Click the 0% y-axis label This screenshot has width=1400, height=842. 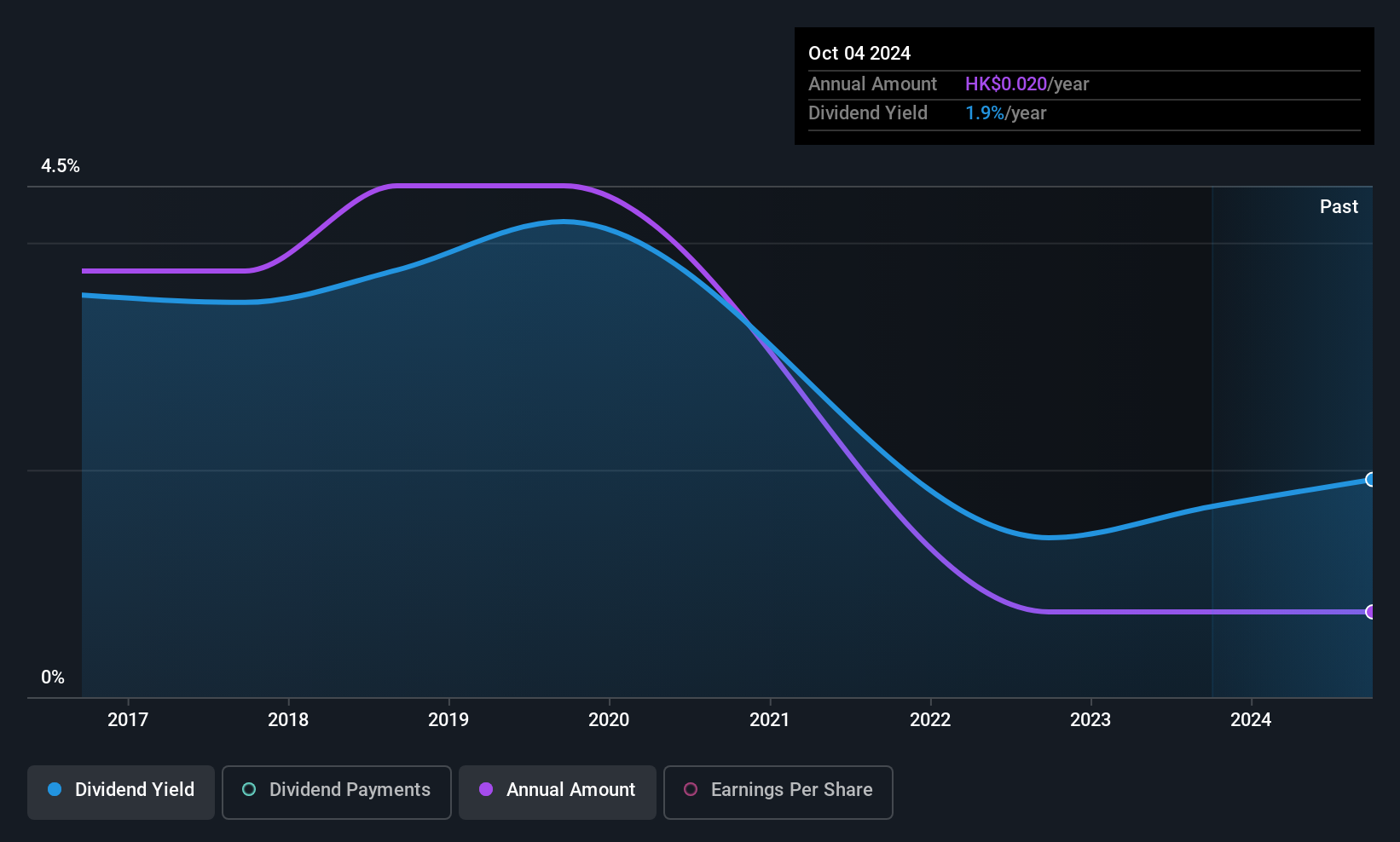pyautogui.click(x=53, y=678)
